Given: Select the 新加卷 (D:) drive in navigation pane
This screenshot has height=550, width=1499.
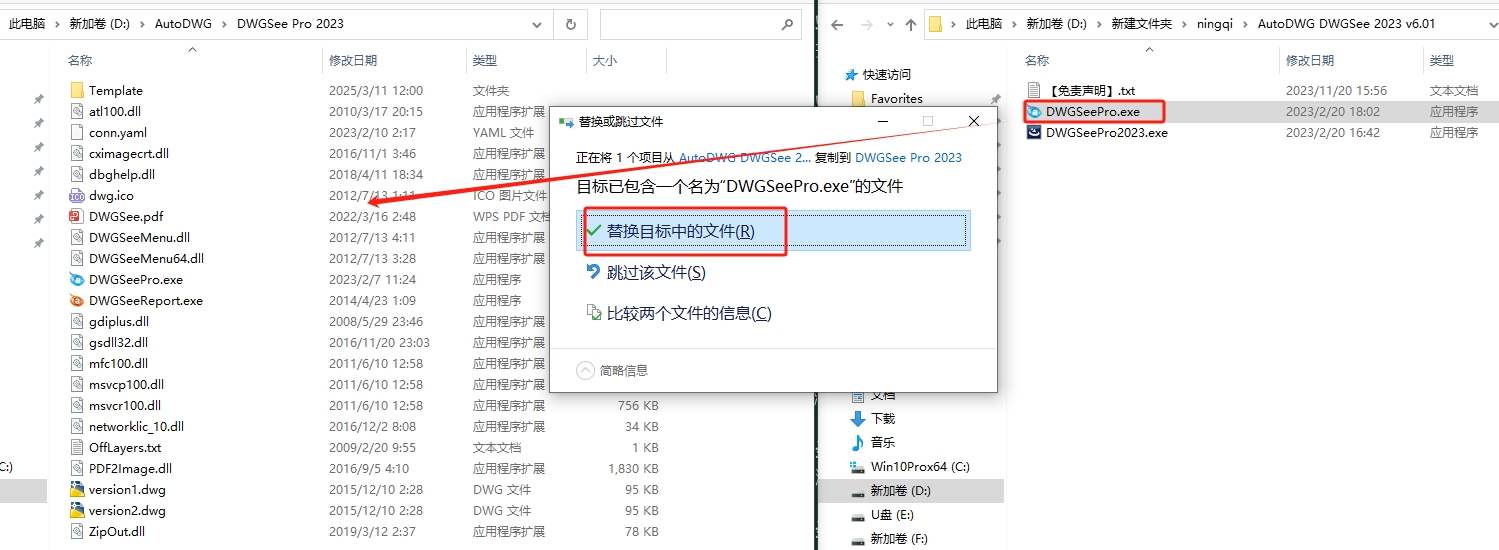Looking at the screenshot, I should (x=892, y=490).
